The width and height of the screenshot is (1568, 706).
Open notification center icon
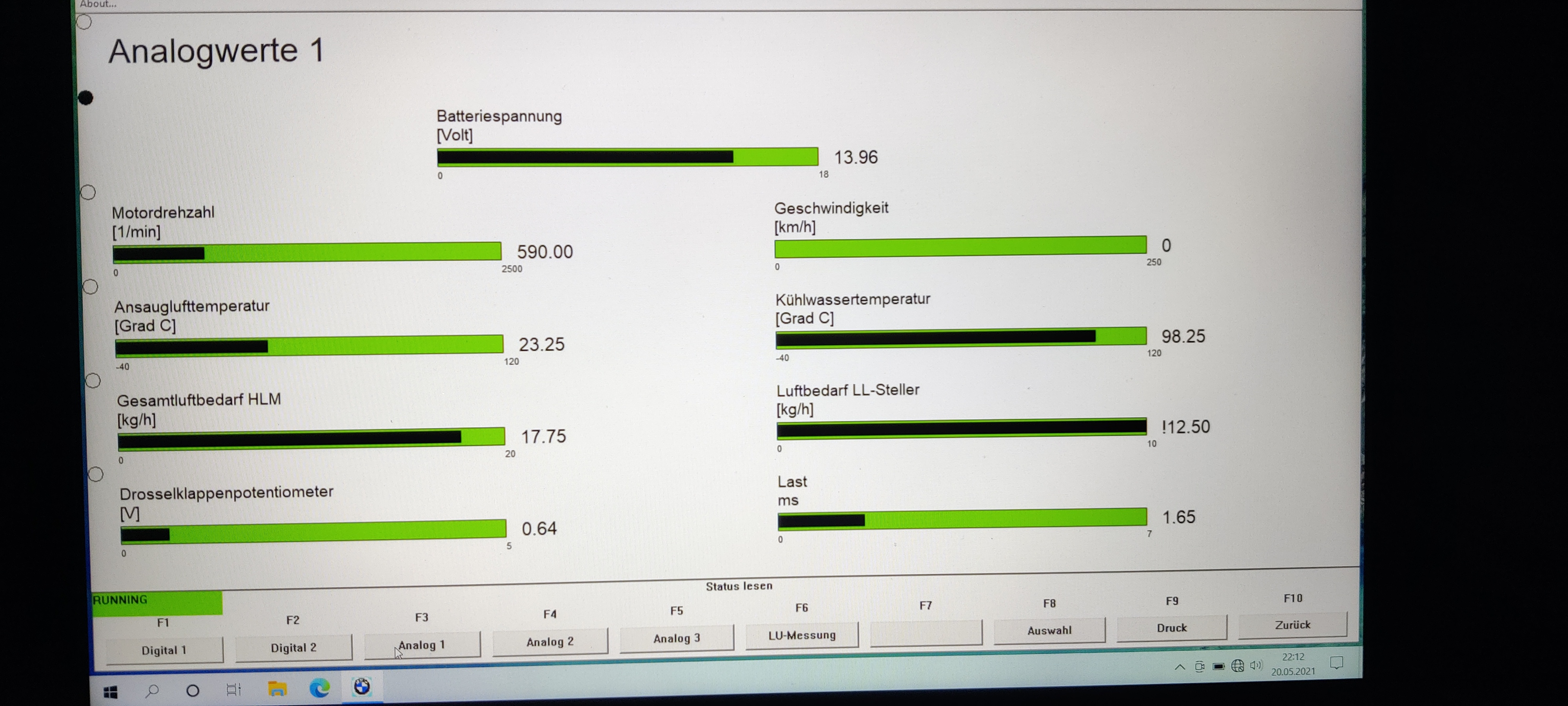coord(1337,663)
